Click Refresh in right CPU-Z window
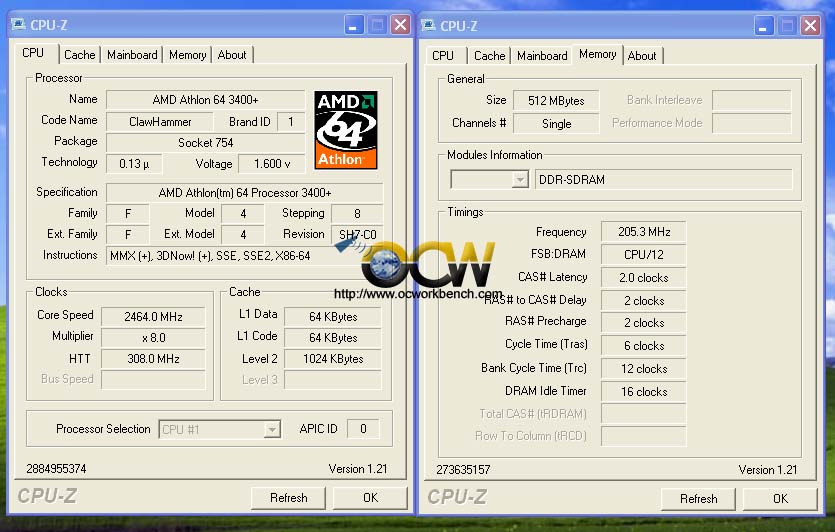Screen dimensions: 835x532 click(x=698, y=499)
